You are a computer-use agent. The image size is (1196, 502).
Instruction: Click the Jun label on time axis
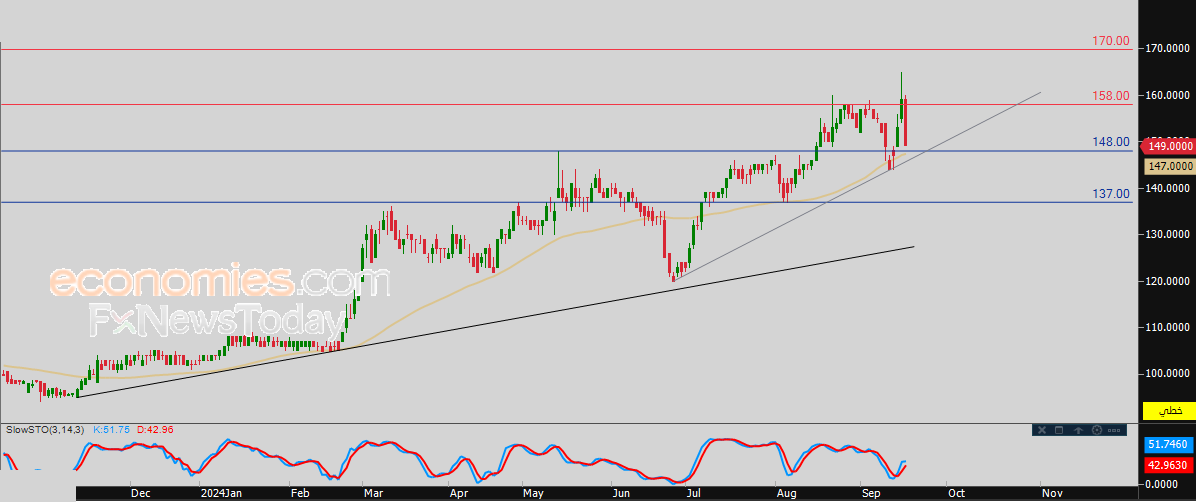[623, 494]
